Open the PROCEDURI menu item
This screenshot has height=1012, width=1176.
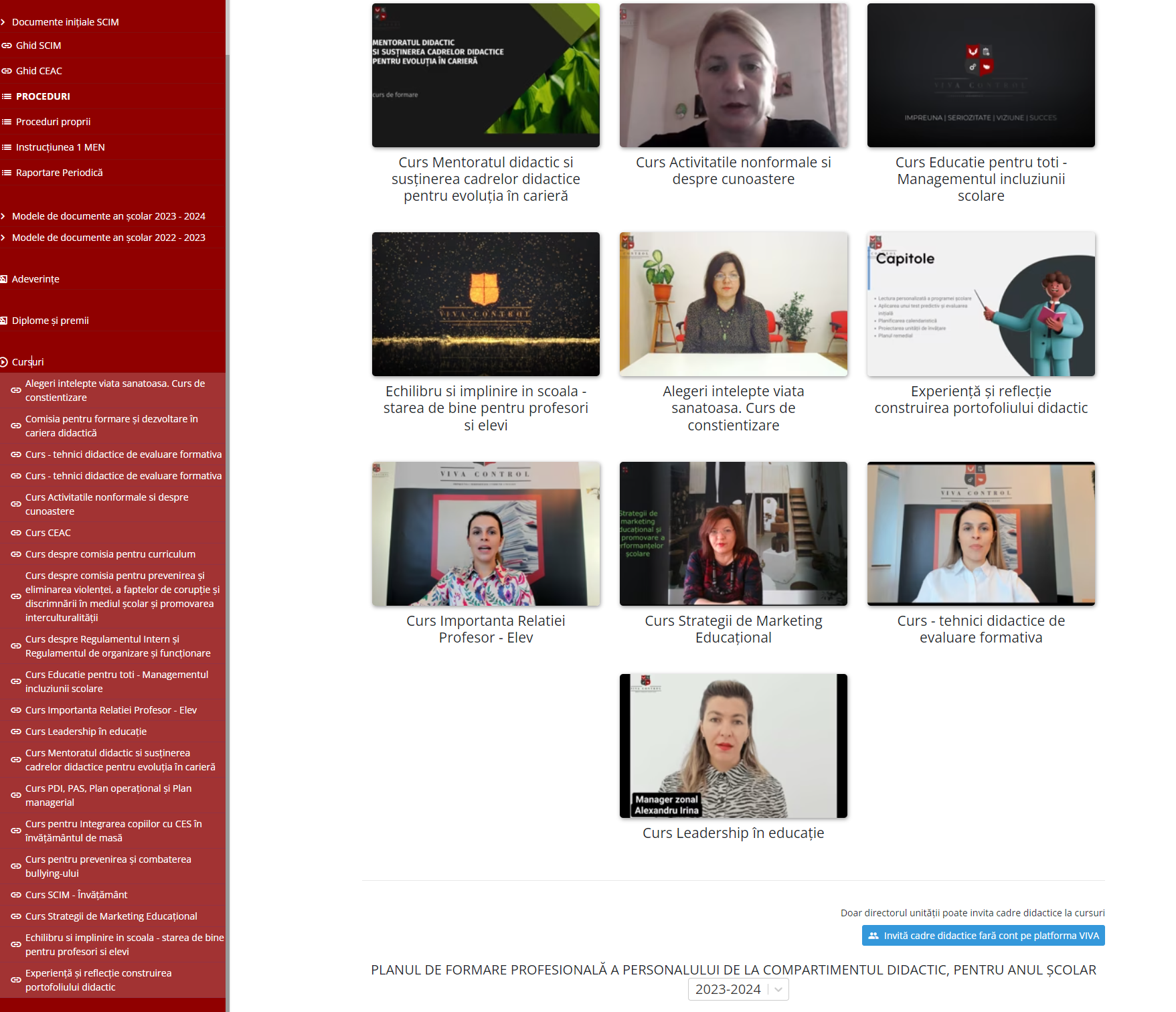[x=43, y=96]
